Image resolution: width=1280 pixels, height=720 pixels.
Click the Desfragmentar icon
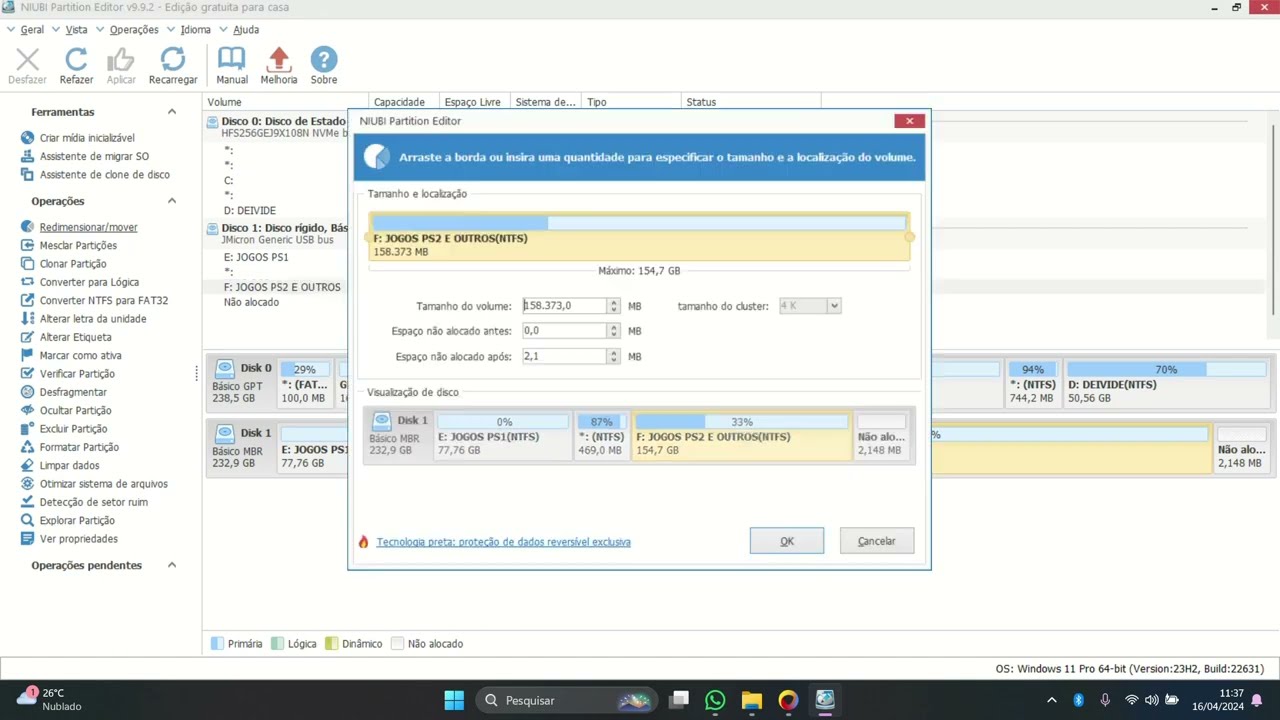(28, 392)
